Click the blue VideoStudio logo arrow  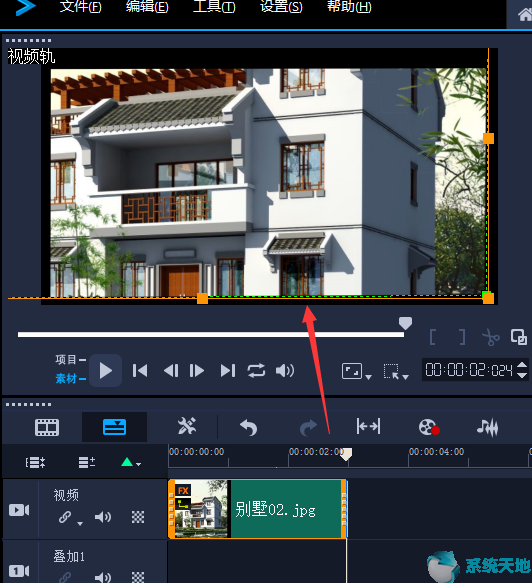click(x=25, y=7)
